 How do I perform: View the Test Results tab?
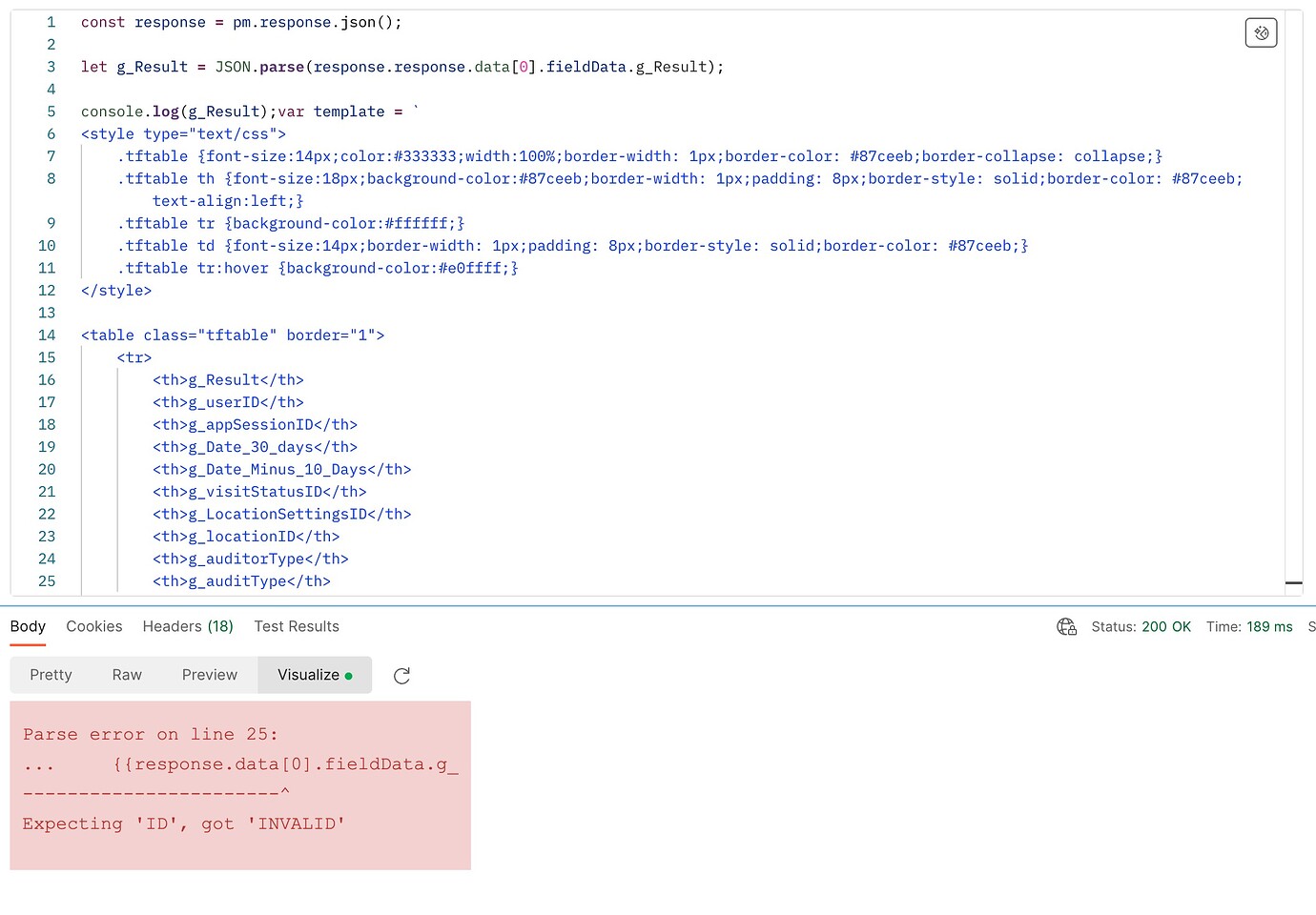click(296, 626)
